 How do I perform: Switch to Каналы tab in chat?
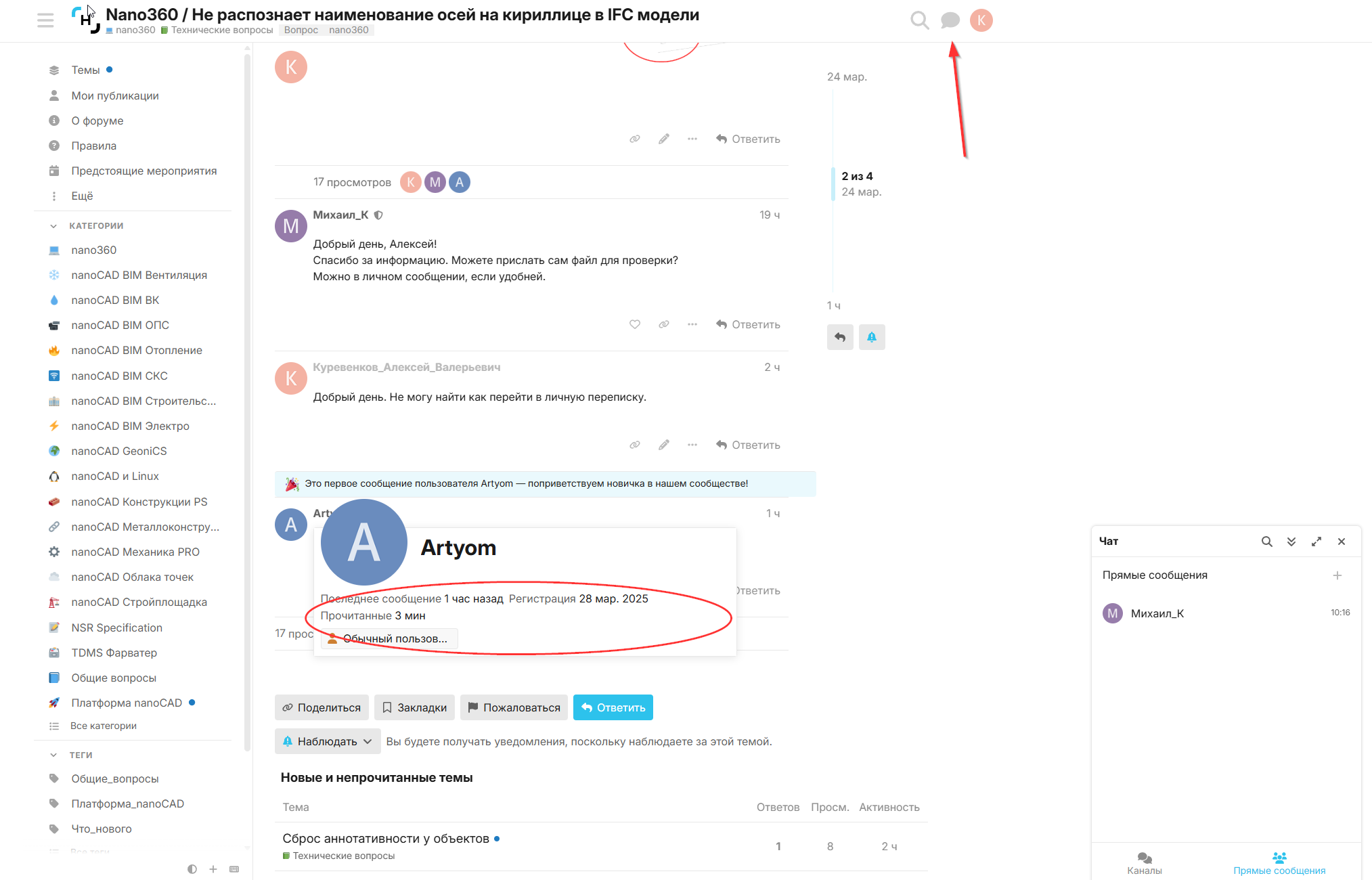click(1145, 863)
